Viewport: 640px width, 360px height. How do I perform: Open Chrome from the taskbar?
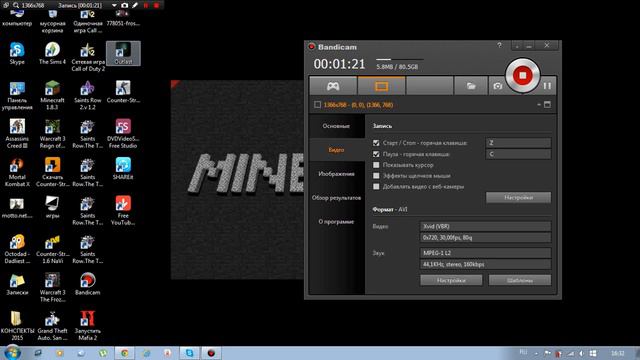click(x=124, y=353)
